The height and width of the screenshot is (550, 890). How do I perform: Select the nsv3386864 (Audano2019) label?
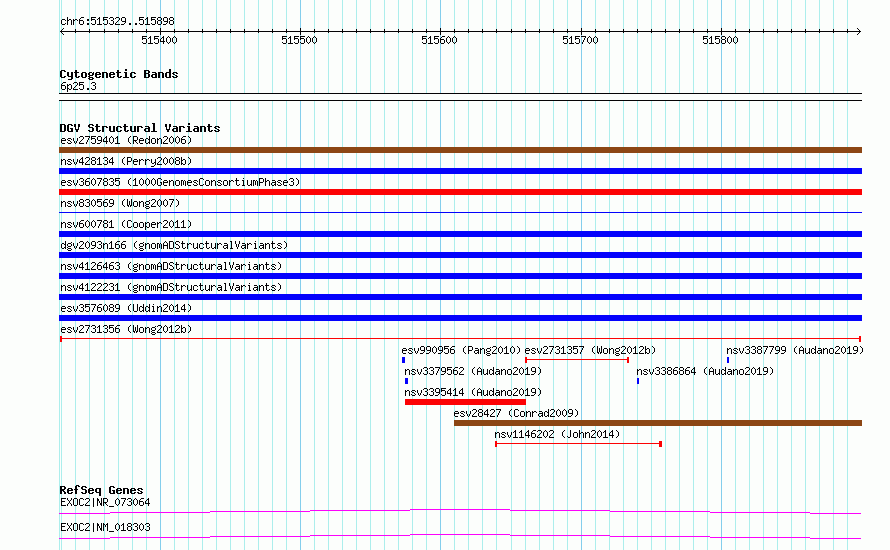click(x=705, y=371)
